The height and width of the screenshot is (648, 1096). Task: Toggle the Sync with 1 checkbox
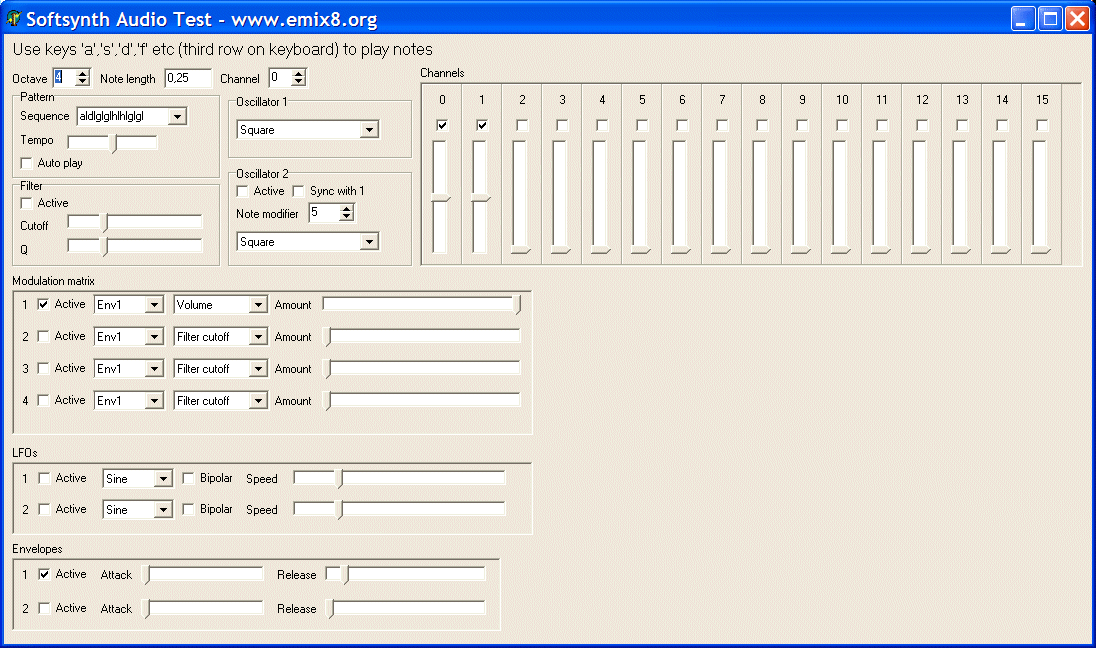(x=298, y=191)
